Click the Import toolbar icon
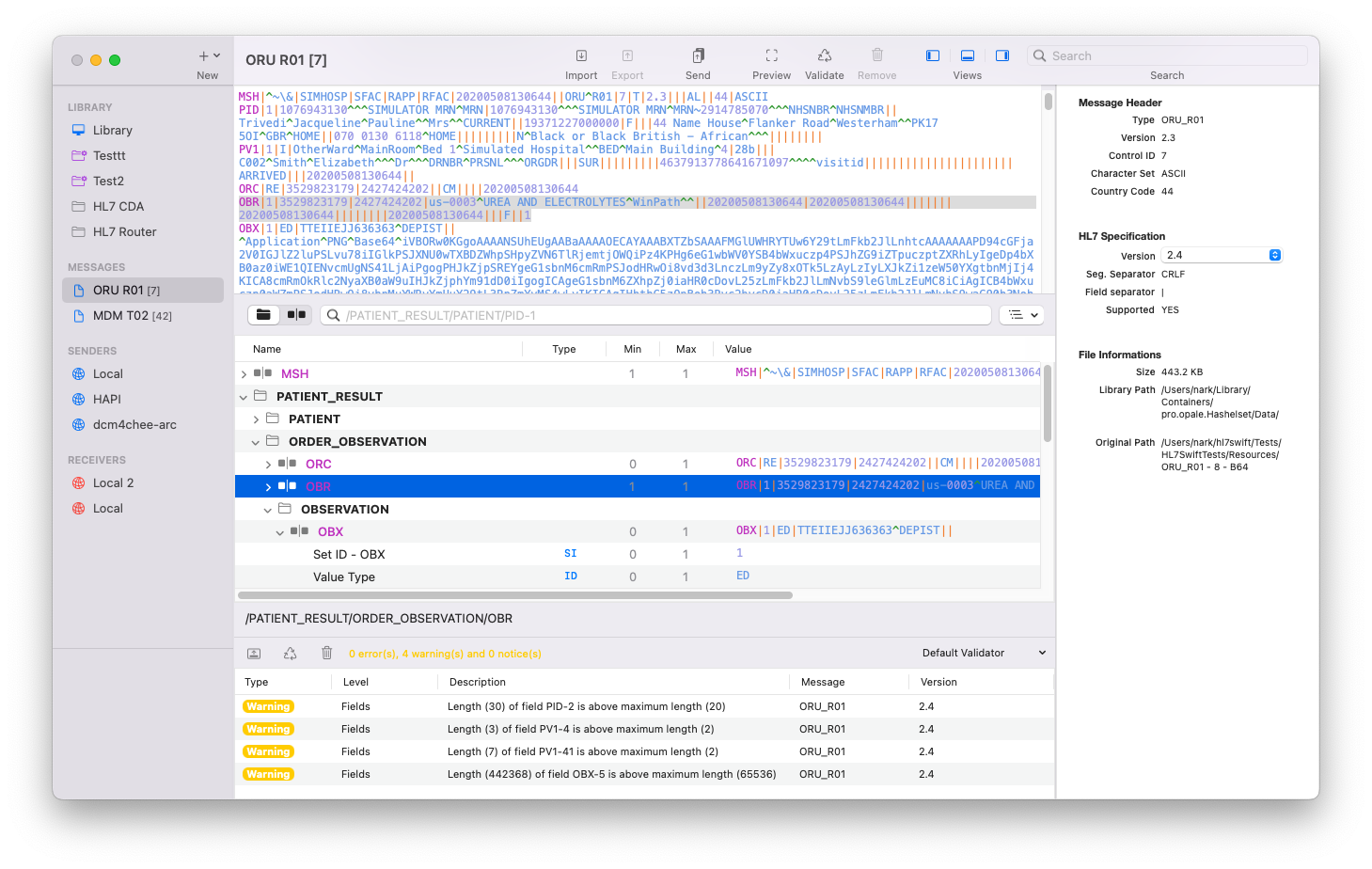The height and width of the screenshot is (869, 1372). click(x=581, y=56)
